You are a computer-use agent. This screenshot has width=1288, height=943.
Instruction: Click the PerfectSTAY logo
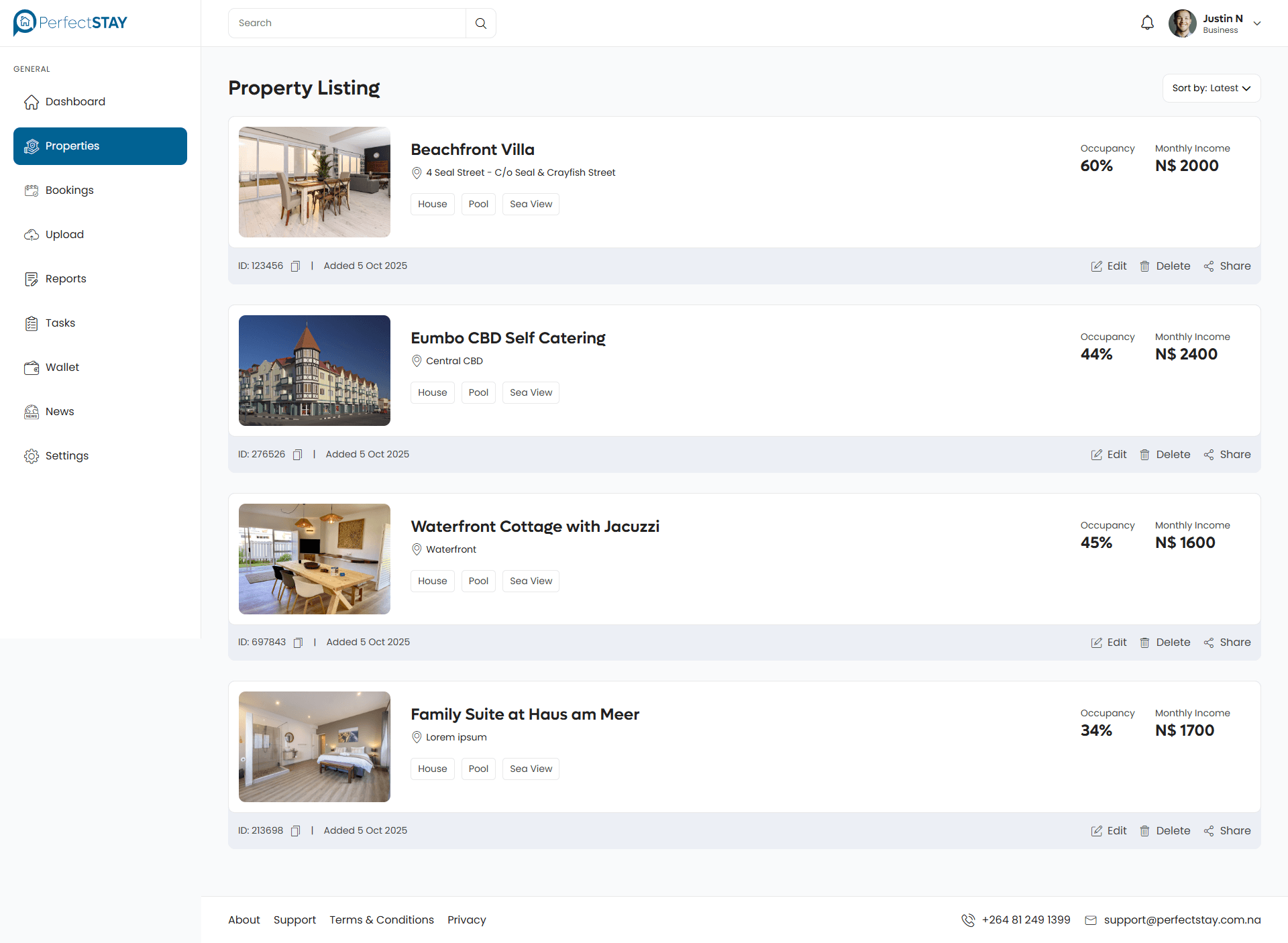(x=70, y=23)
